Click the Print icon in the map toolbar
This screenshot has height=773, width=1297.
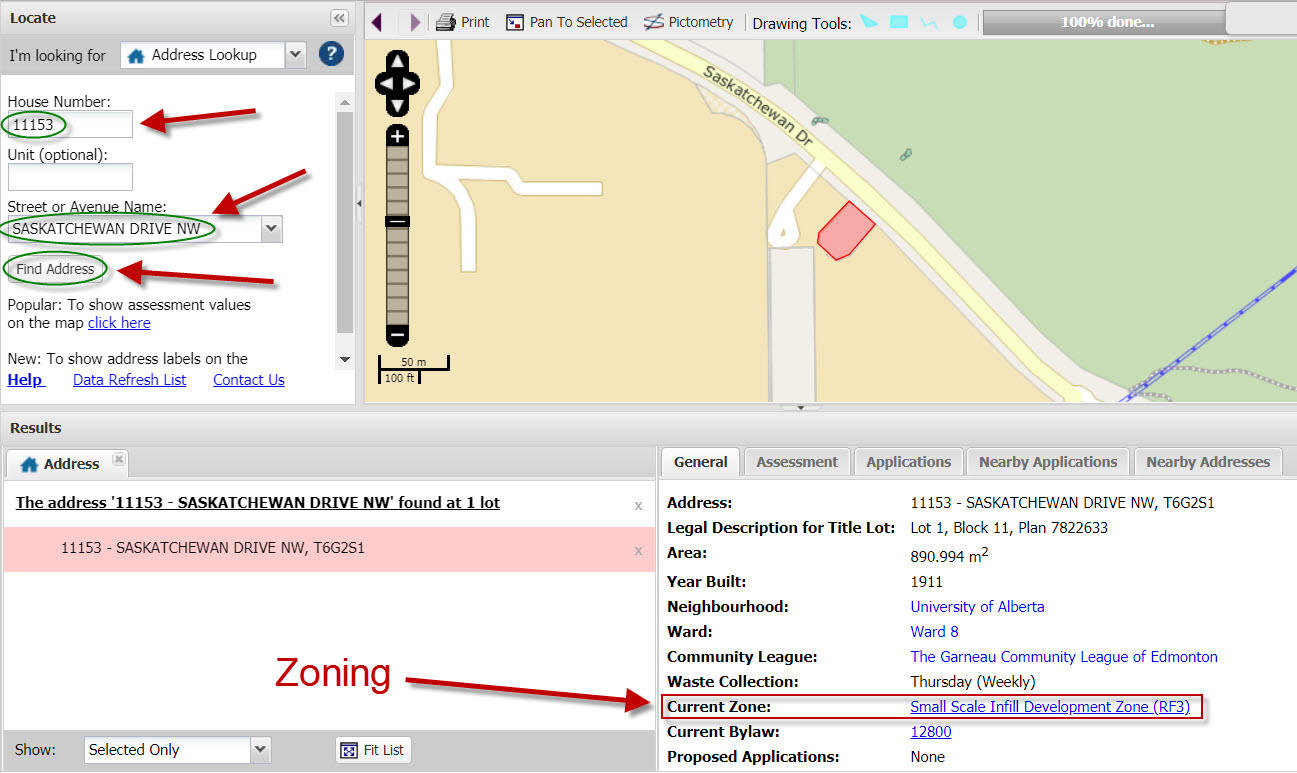(446, 22)
